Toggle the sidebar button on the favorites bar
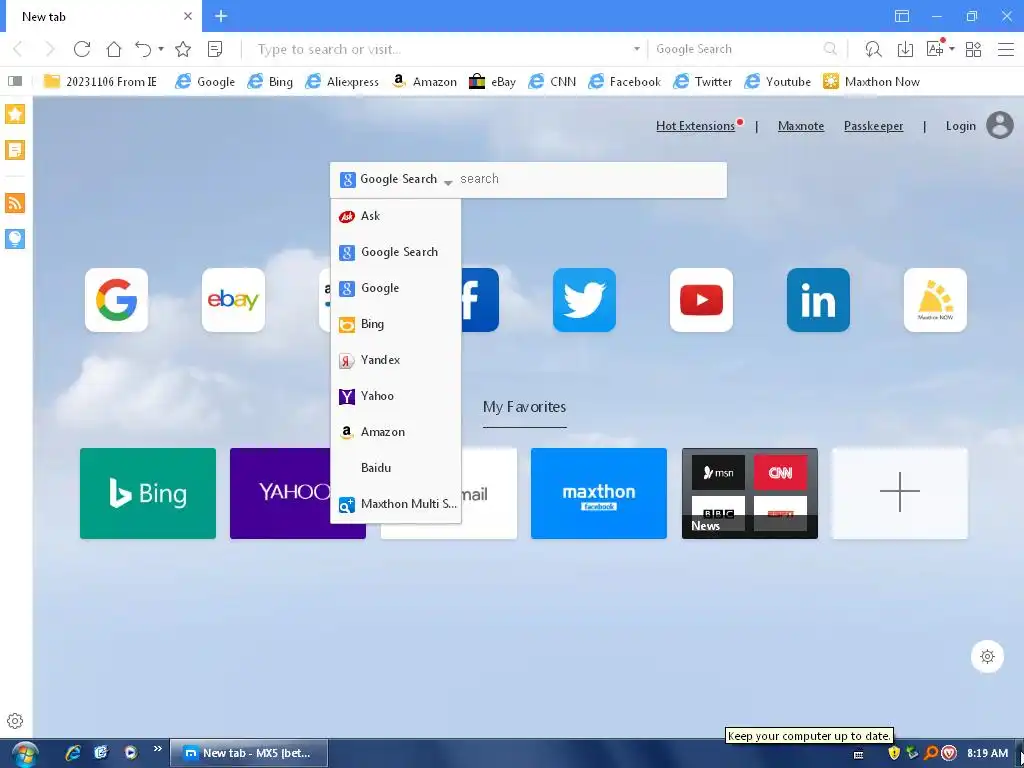 14,81
